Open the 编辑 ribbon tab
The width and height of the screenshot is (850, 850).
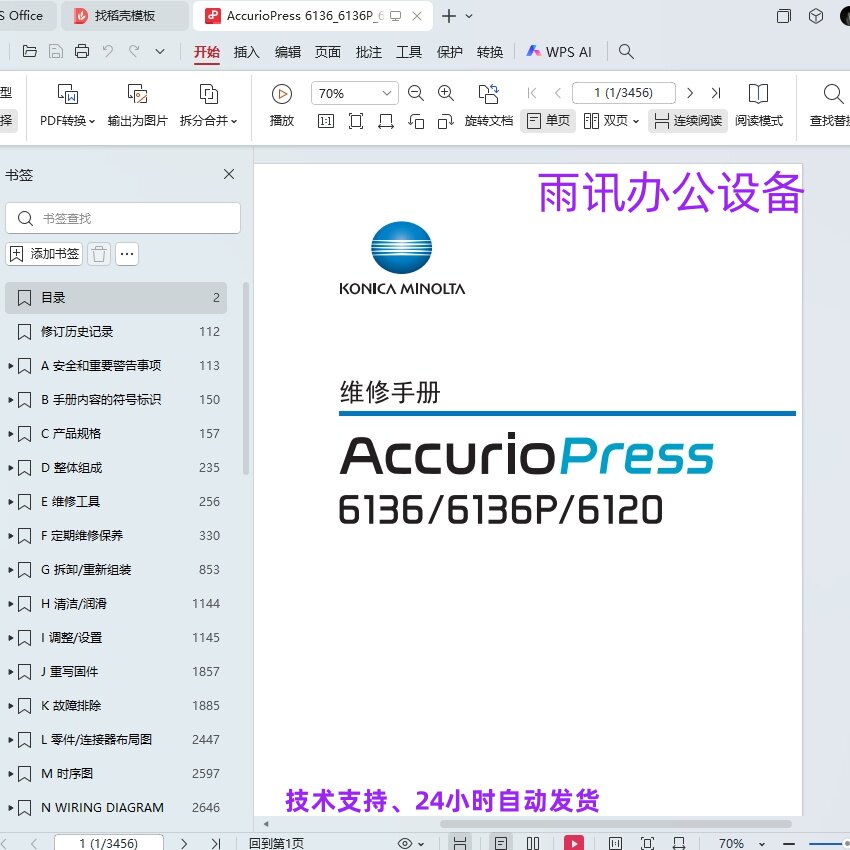[287, 52]
